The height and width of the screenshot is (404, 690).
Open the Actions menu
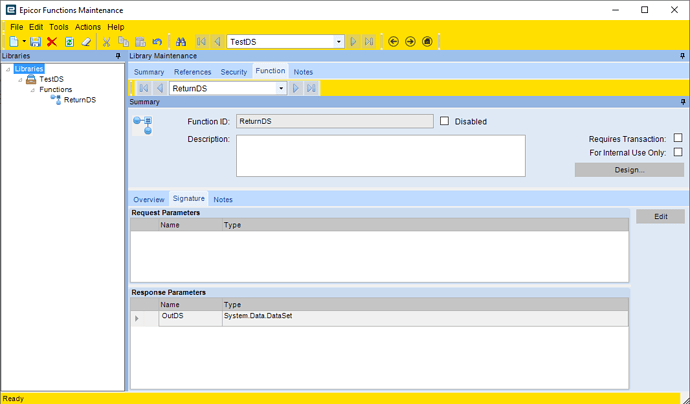click(88, 27)
